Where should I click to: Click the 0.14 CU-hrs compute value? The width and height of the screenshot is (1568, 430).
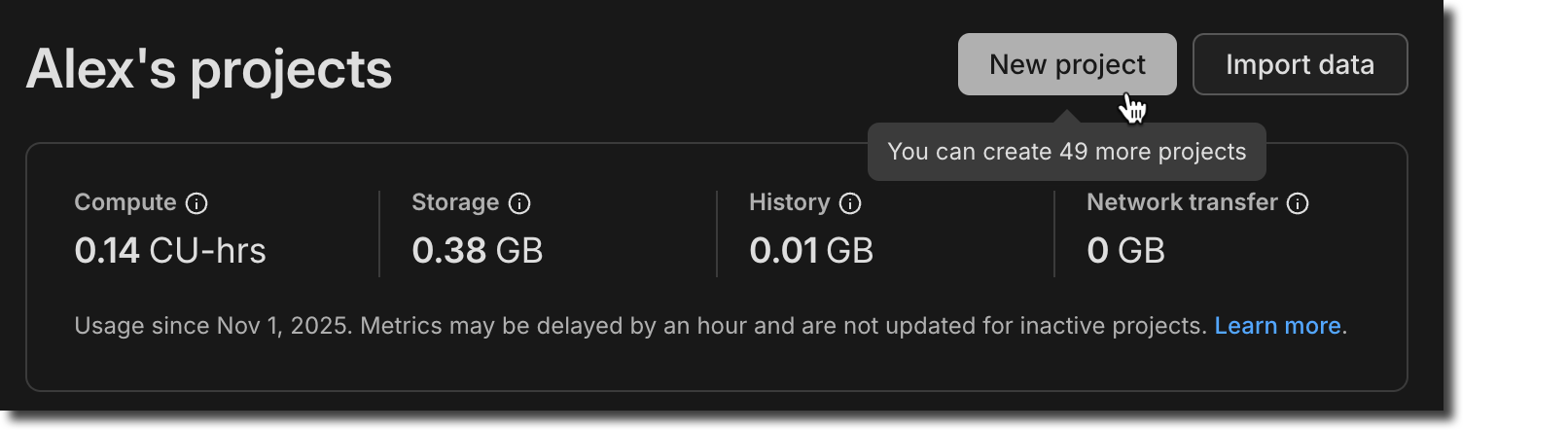[x=170, y=251]
